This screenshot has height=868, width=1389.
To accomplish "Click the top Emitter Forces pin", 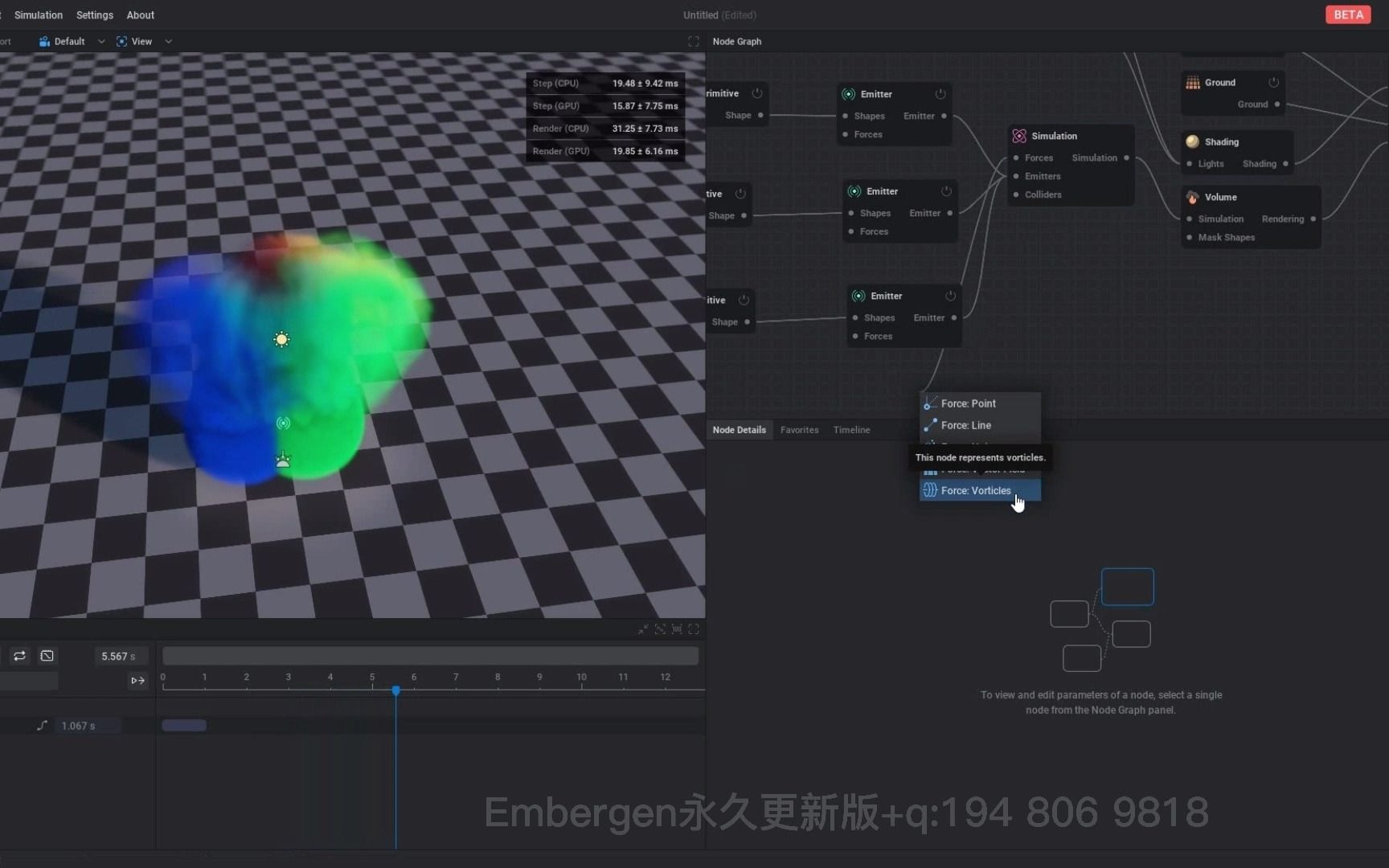I will coord(846,135).
